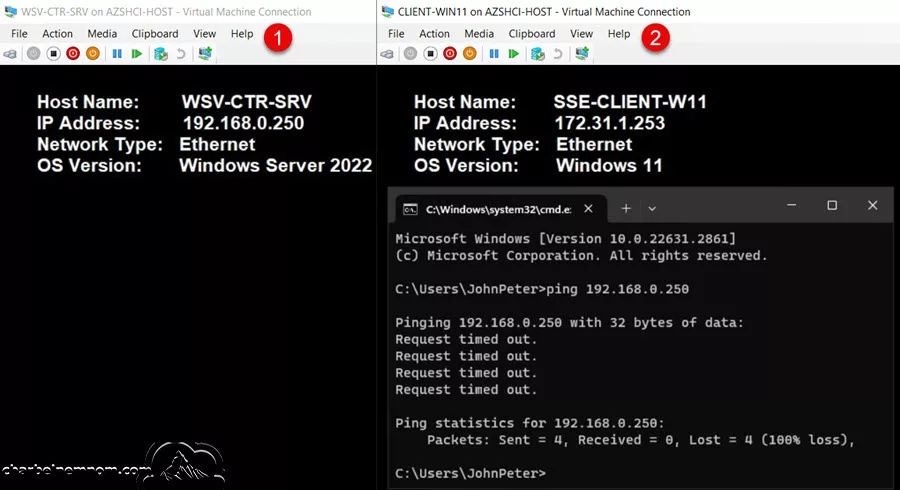Viewport: 900px width, 490px height.
Task: Click host name value SSE-CLIENT-W11
Action: pos(630,102)
